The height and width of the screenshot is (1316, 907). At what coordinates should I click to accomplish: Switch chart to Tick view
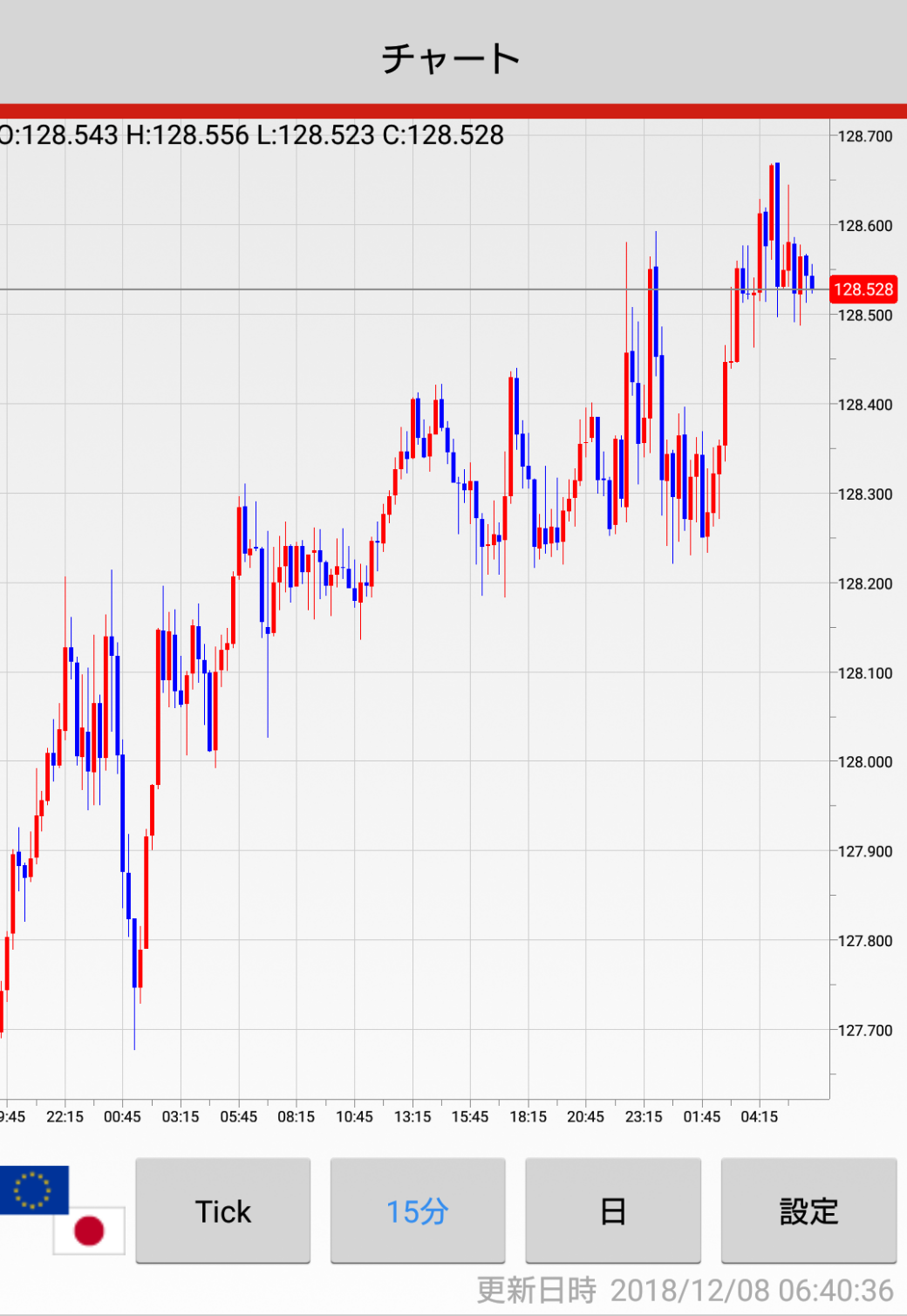[x=223, y=1210]
